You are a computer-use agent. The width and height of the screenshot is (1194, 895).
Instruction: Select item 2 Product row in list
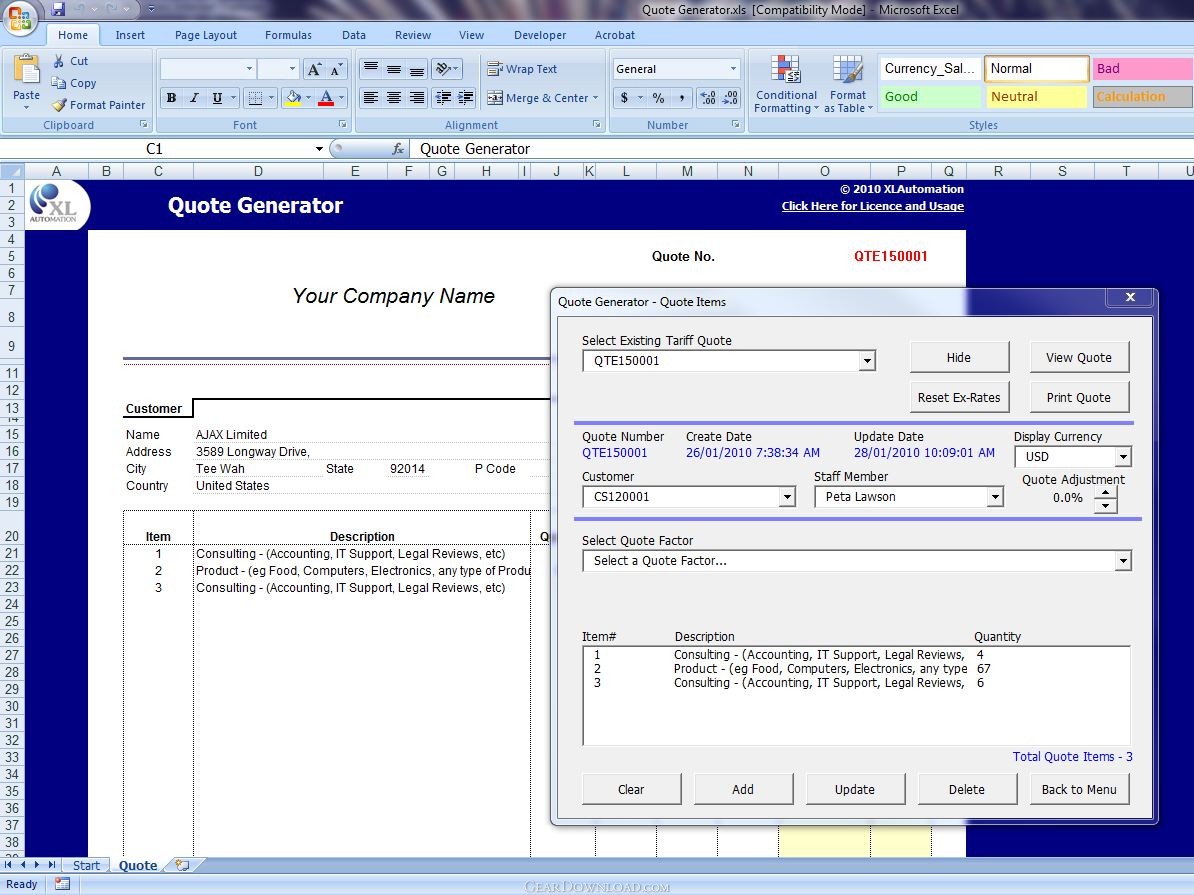click(x=856, y=669)
